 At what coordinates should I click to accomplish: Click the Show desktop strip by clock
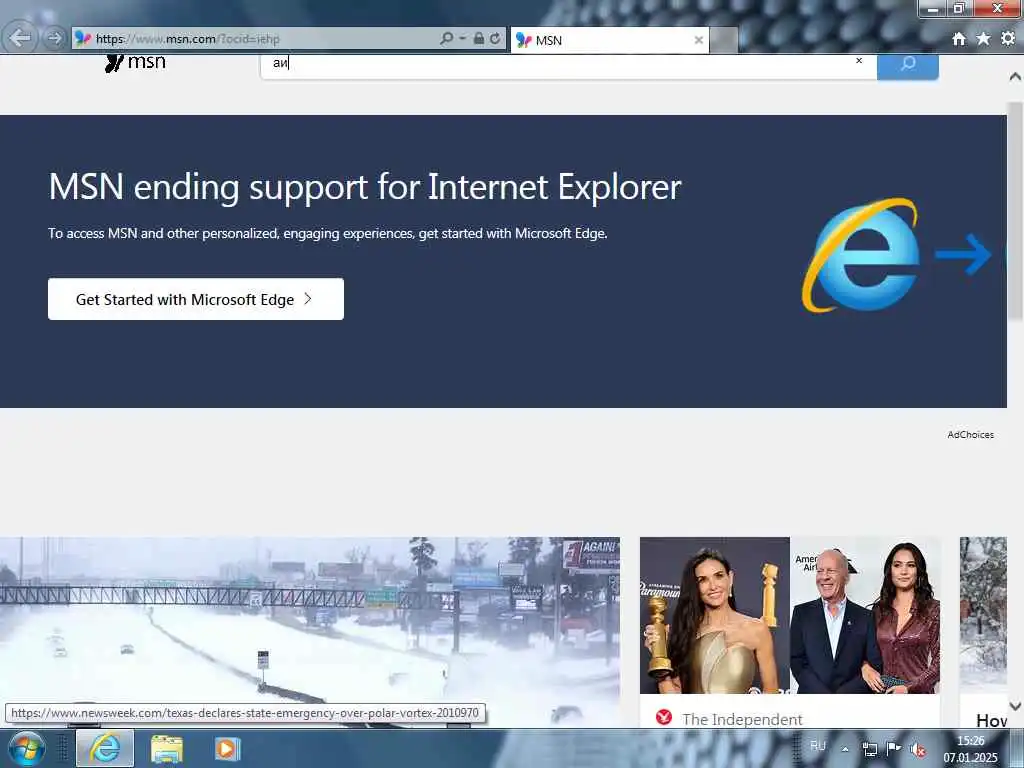[x=1017, y=748]
